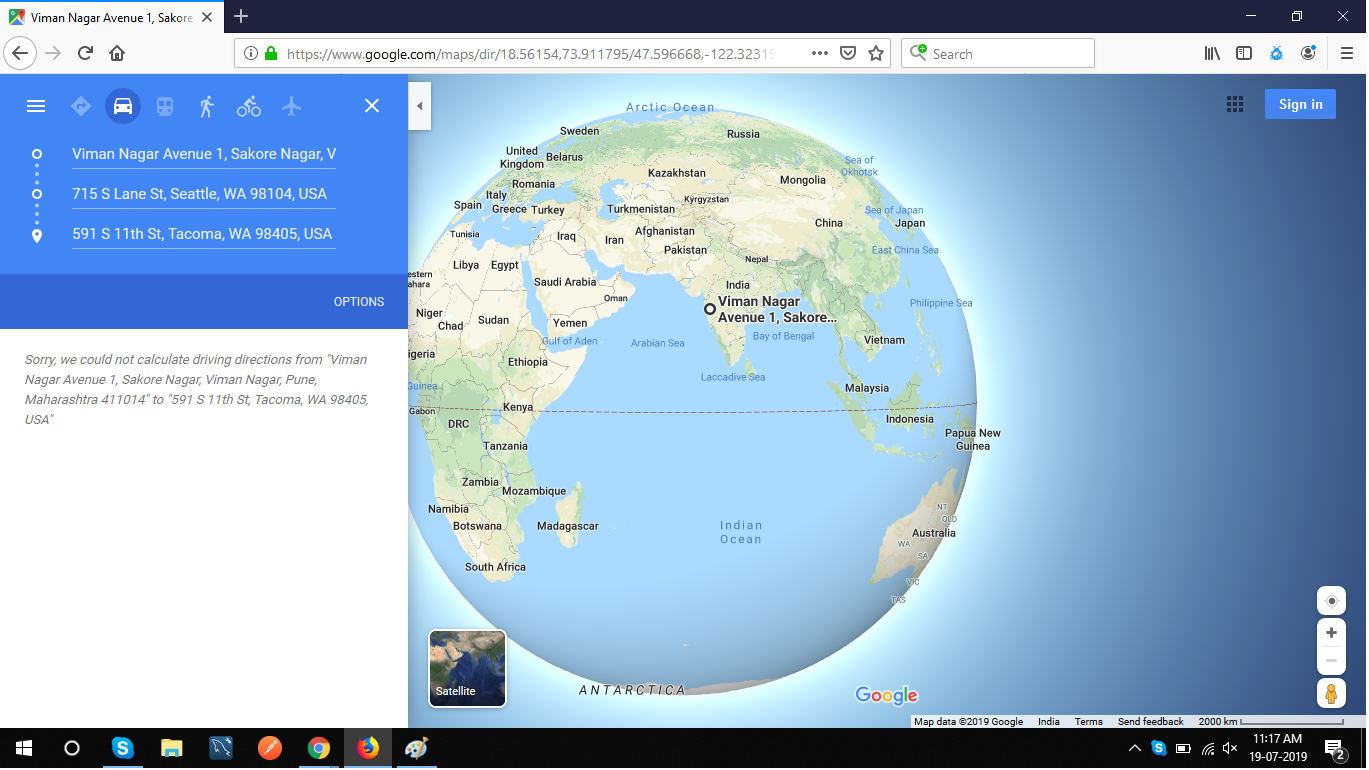The image size is (1369, 770).
Task: Select flights mode airplane icon
Action: [x=291, y=106]
